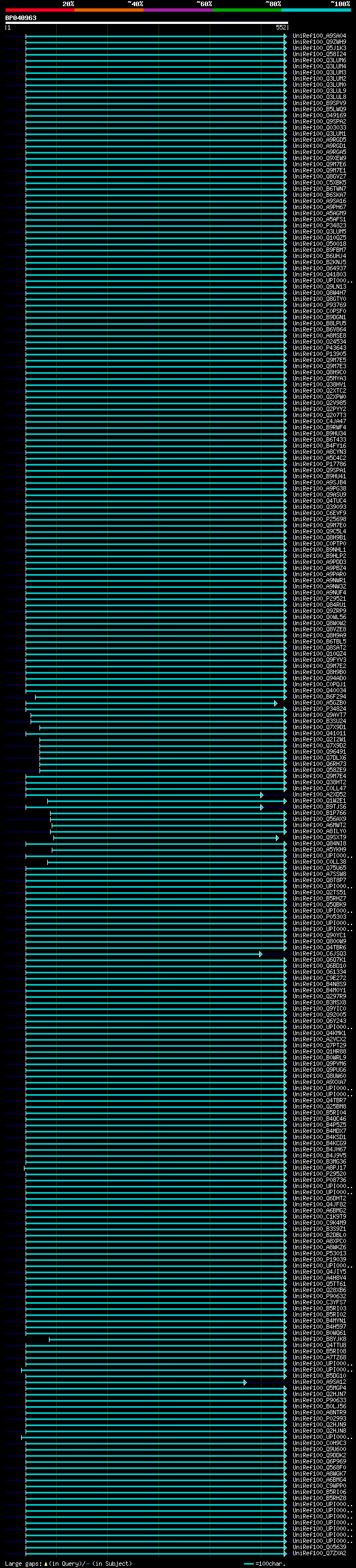
Task: Open hit UniRef100_A9SA04
Action: point(319,36)
